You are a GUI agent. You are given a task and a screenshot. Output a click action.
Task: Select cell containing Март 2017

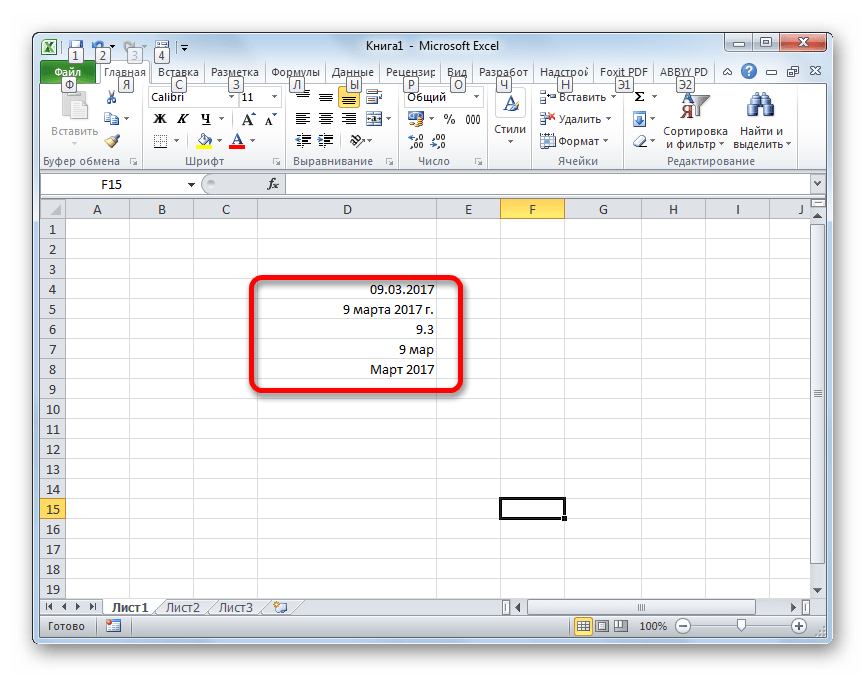tap(347, 369)
